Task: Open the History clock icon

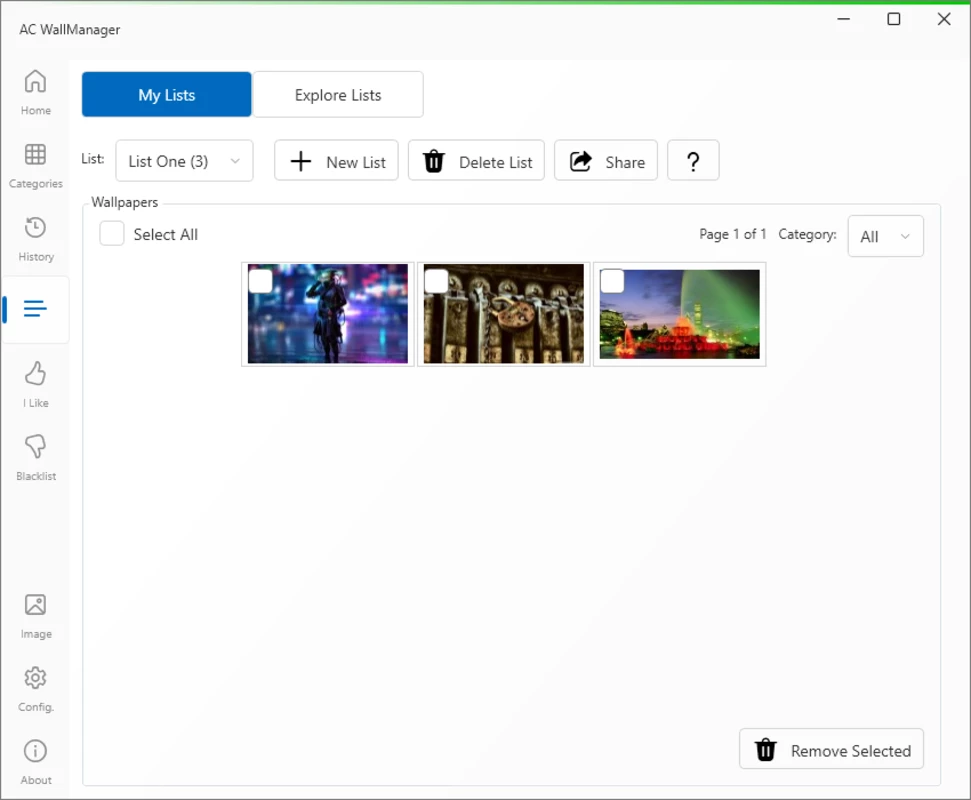Action: [35, 238]
